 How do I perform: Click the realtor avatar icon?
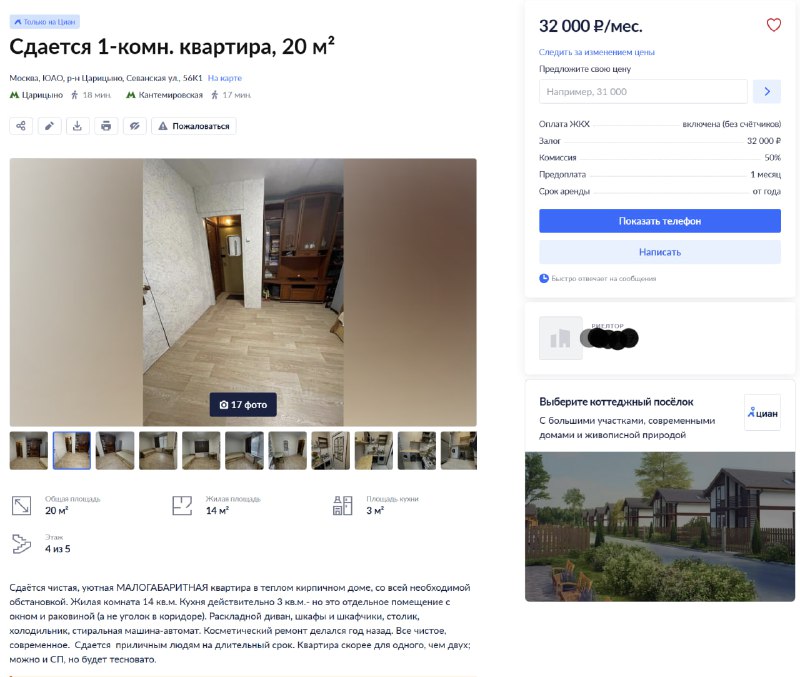561,338
